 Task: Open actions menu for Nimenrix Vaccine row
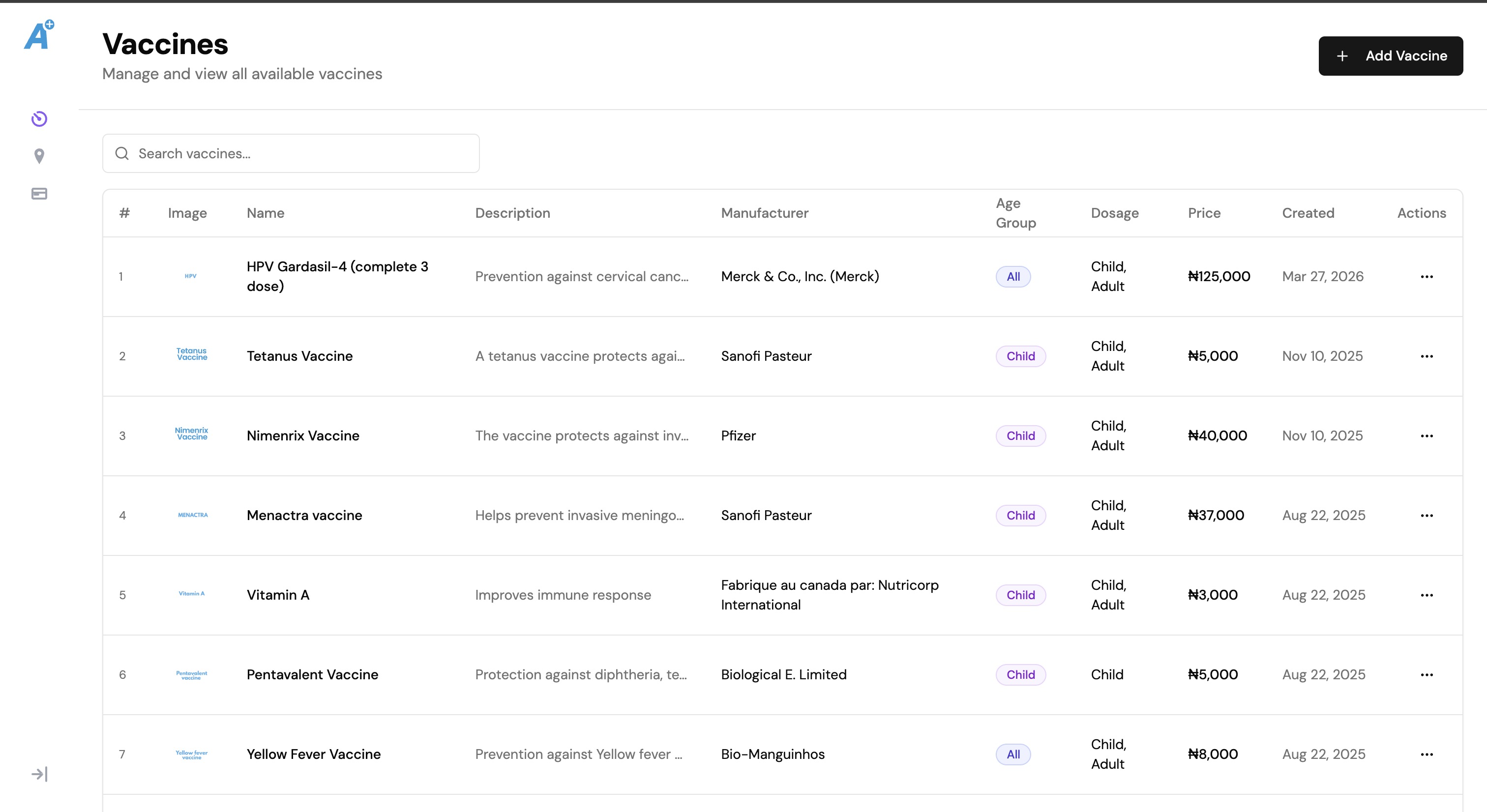(x=1427, y=435)
